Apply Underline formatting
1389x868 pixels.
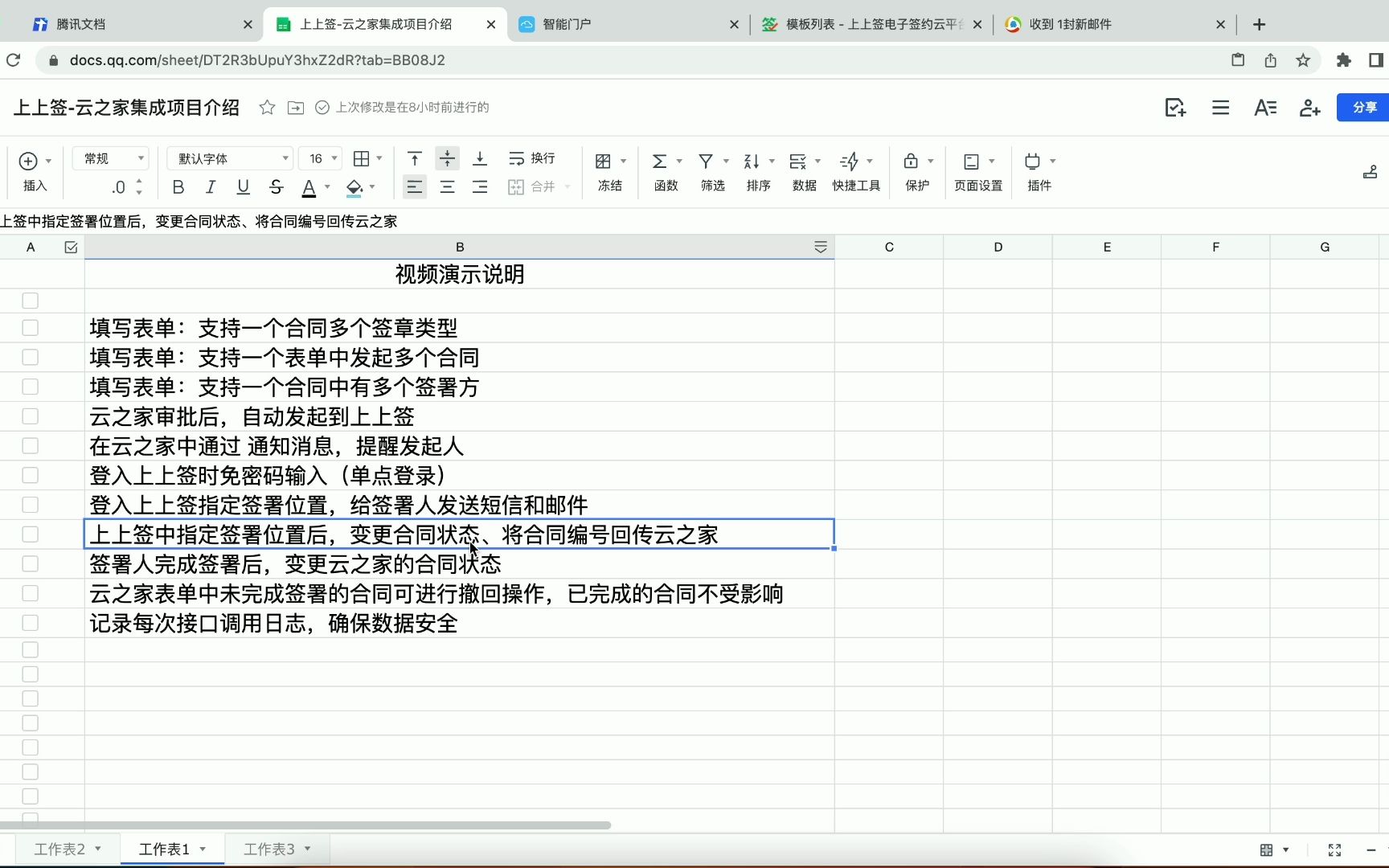[x=243, y=187]
